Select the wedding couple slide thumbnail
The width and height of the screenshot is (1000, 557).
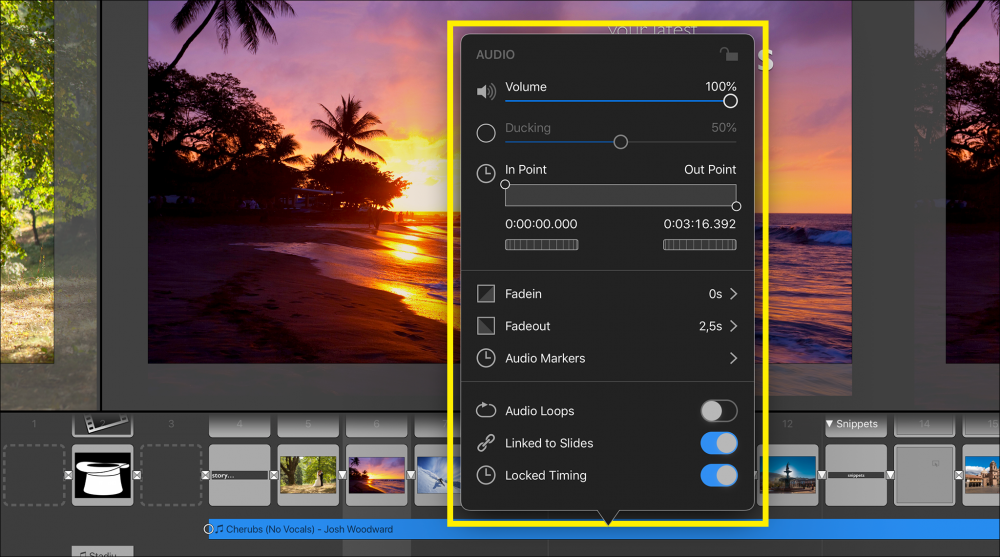[308, 475]
